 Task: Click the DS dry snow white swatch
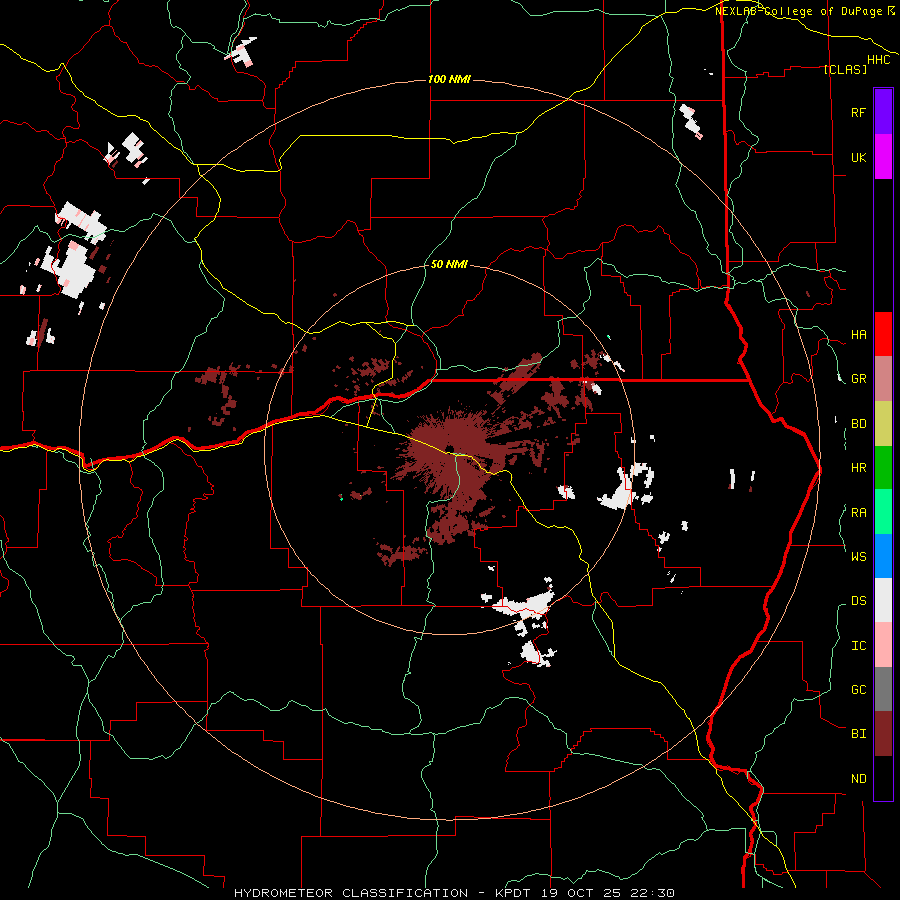pos(883,600)
